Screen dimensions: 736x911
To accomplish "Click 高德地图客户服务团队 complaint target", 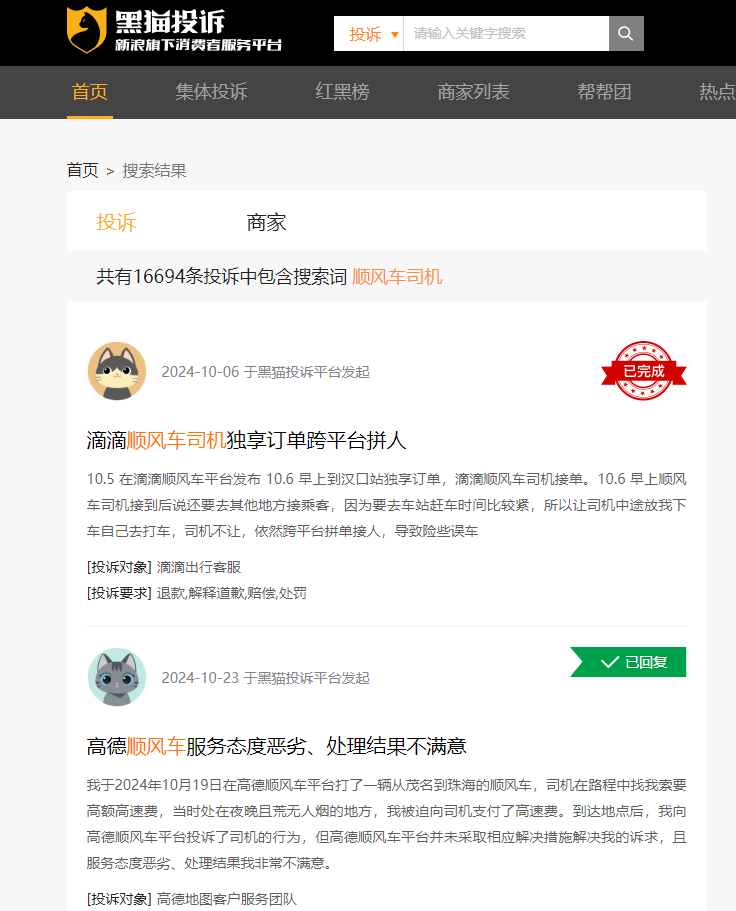I will pos(227,899).
